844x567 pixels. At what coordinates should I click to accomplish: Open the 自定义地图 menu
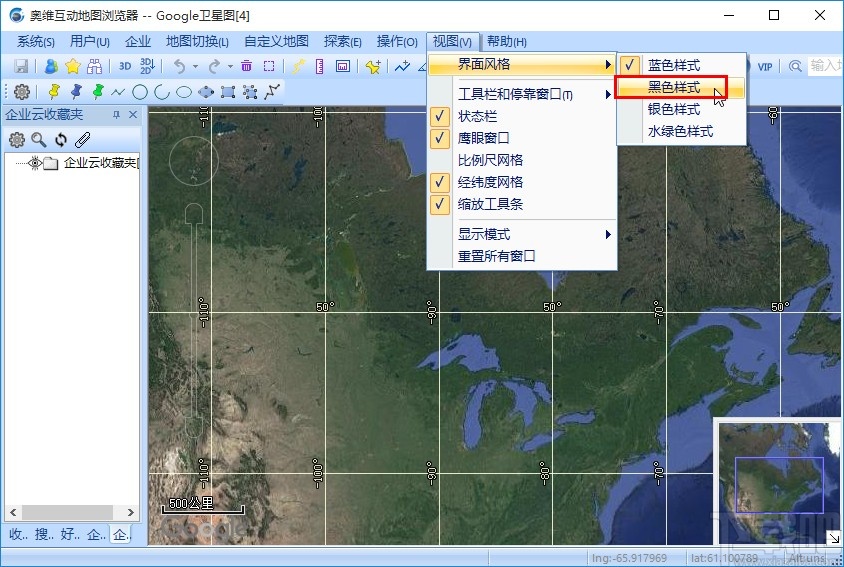276,41
